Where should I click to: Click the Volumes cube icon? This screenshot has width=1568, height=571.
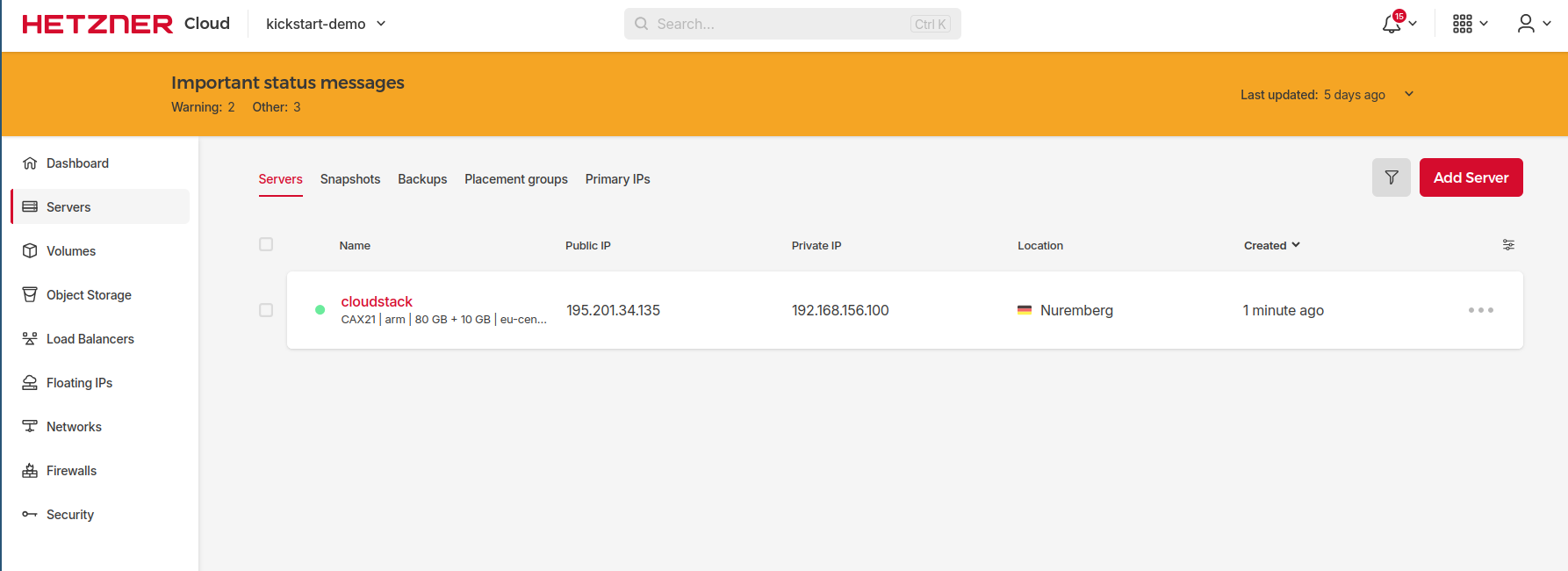[x=30, y=251]
